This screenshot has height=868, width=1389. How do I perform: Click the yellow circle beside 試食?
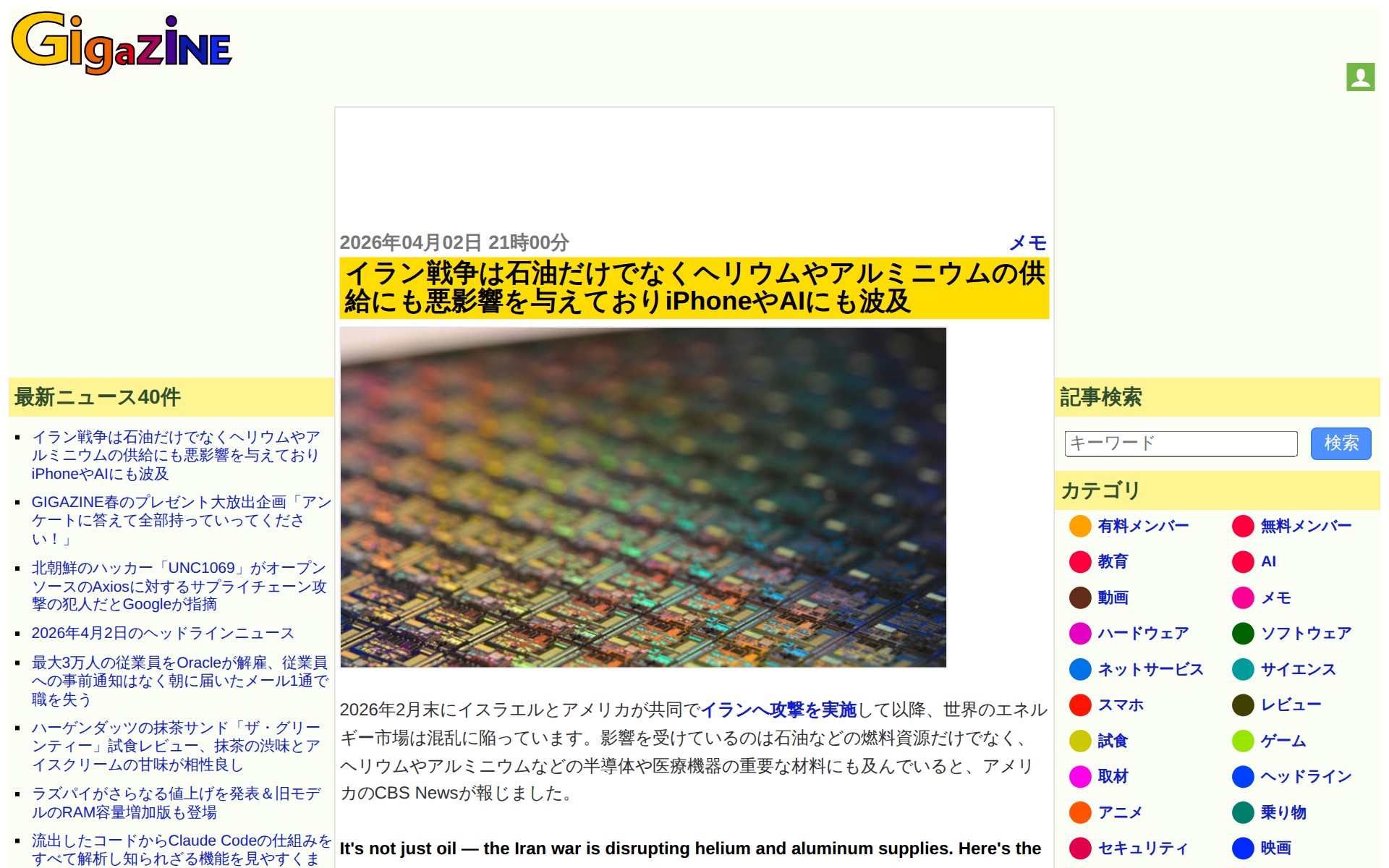tap(1080, 741)
